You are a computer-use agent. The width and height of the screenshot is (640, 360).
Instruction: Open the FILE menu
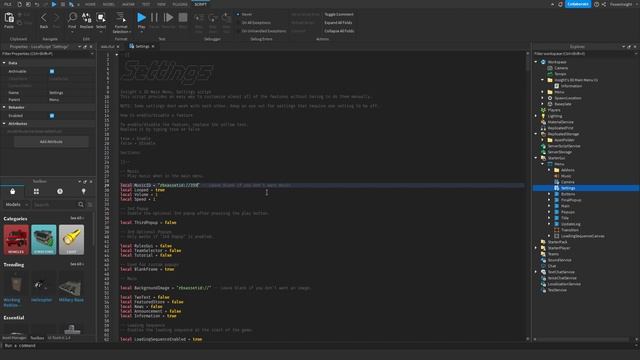(7, 4)
